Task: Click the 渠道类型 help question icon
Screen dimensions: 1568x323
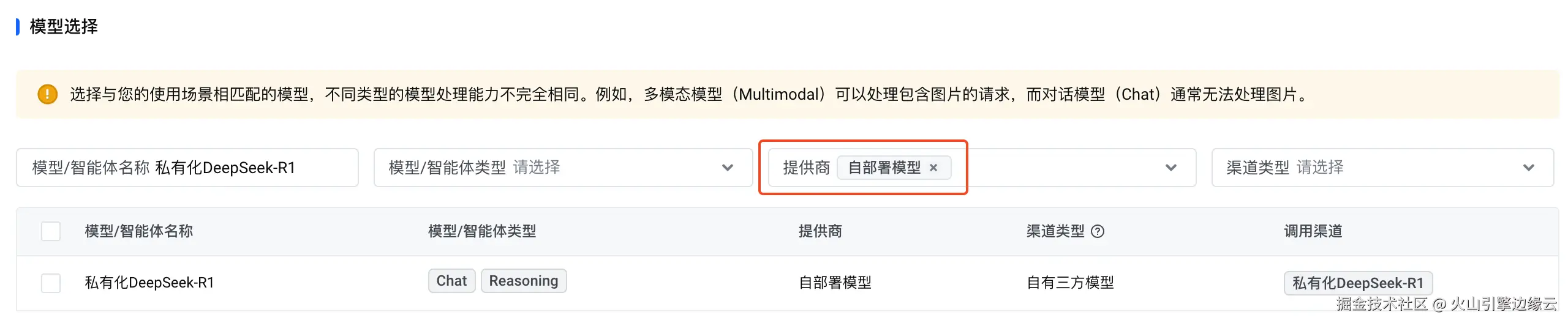Action: click(1098, 231)
